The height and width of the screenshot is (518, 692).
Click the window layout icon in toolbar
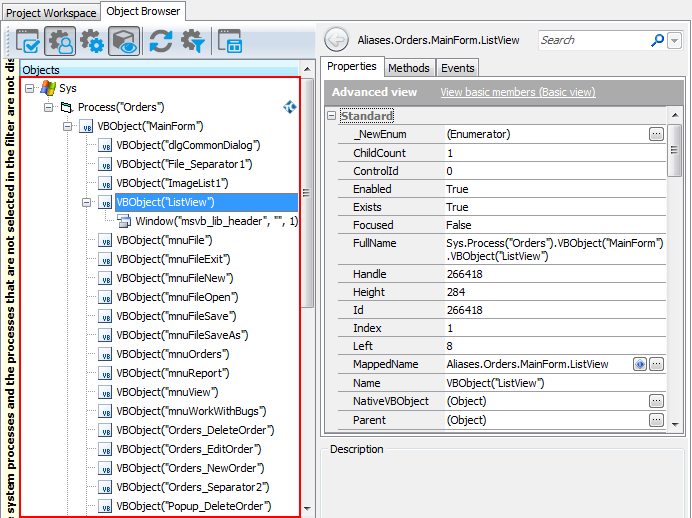coord(230,41)
